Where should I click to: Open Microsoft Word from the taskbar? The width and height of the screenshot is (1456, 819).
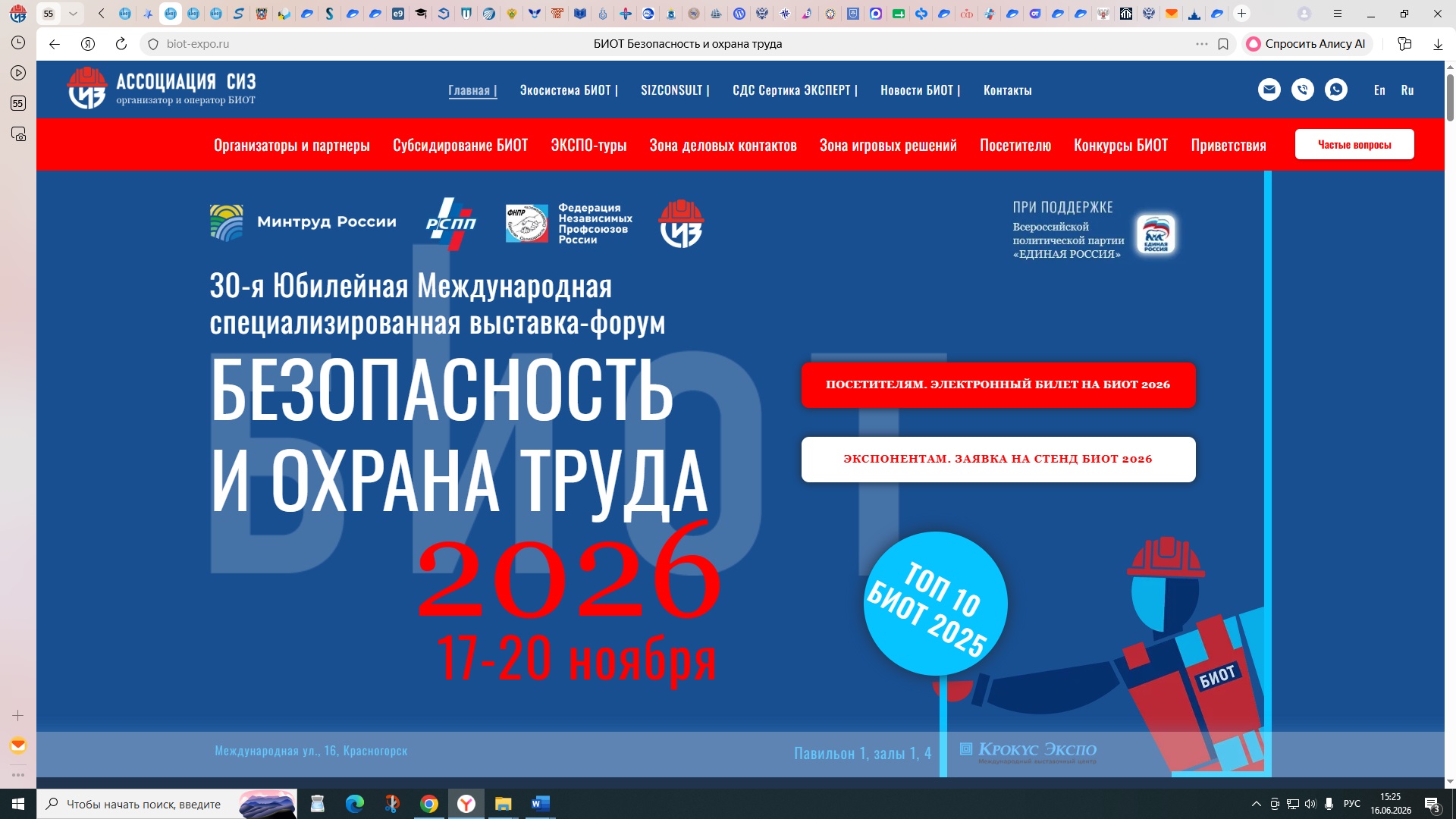541,804
